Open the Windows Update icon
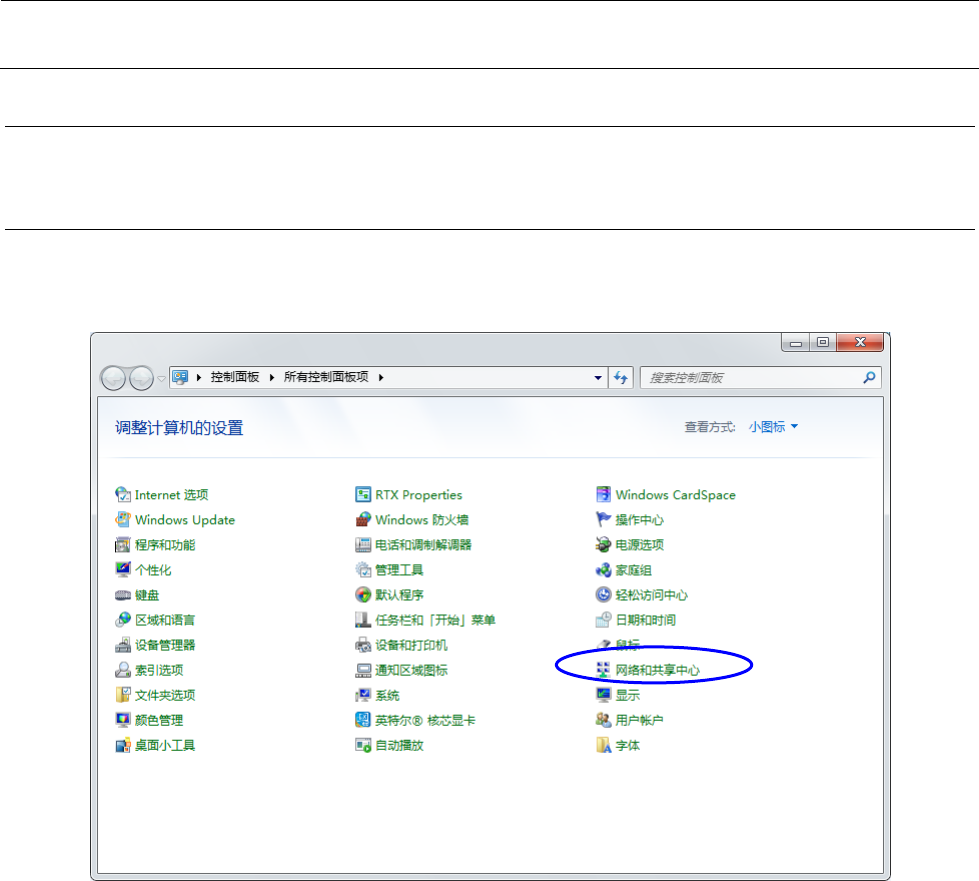The width and height of the screenshot is (979, 881). [x=123, y=519]
